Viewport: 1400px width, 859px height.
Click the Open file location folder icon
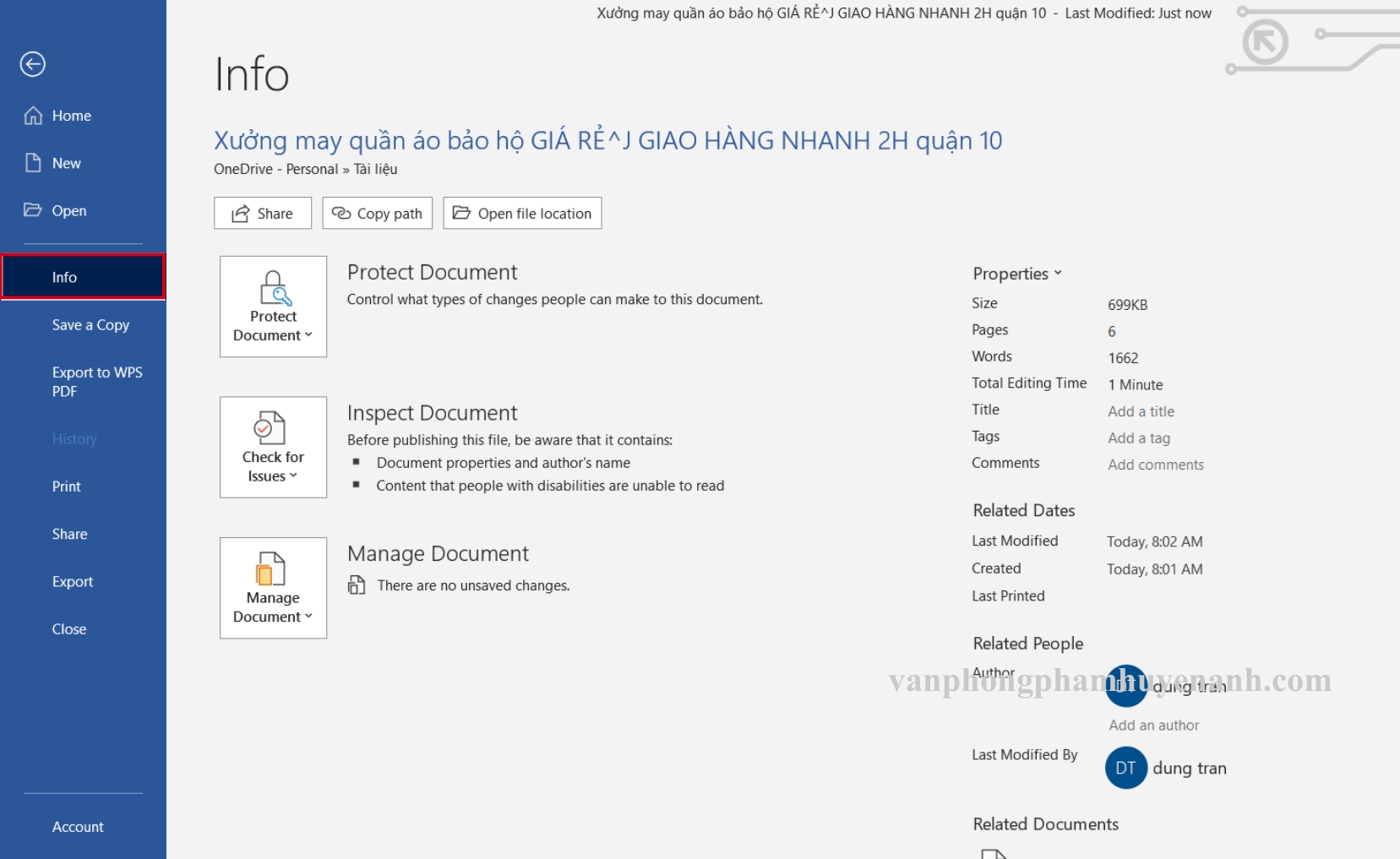point(461,213)
